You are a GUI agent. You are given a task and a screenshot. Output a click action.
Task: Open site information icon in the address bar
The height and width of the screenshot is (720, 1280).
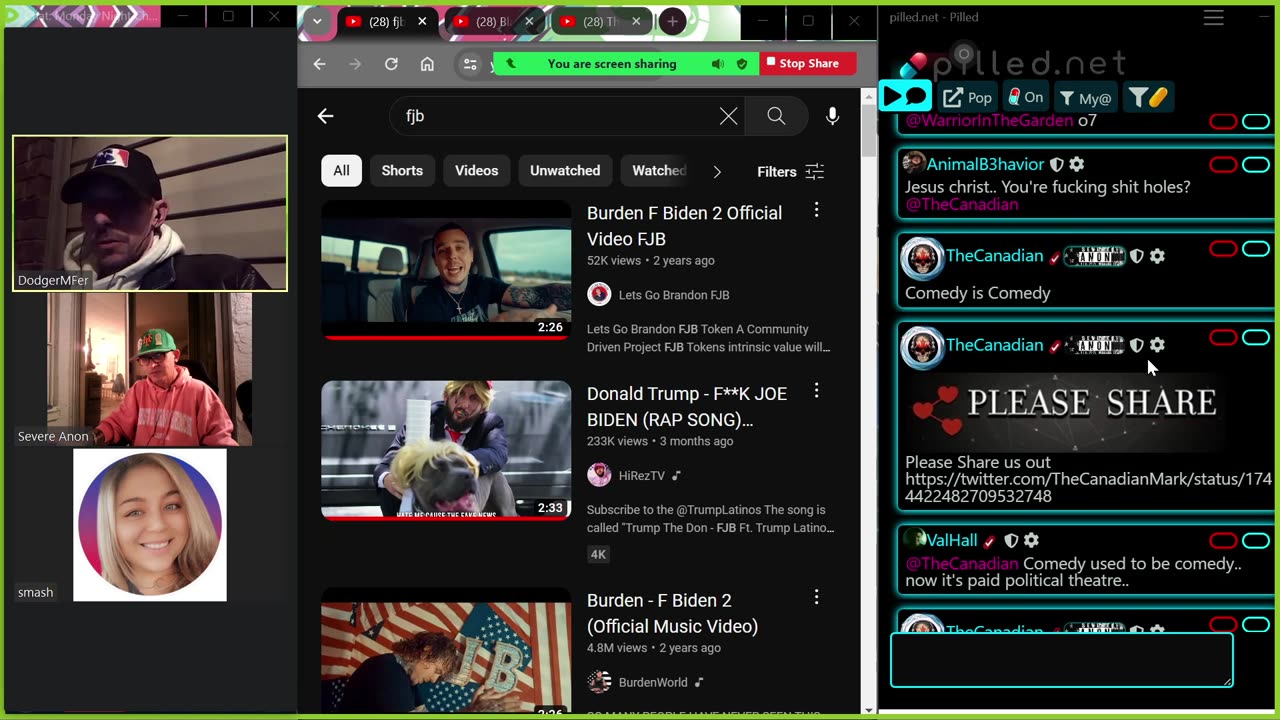(470, 64)
